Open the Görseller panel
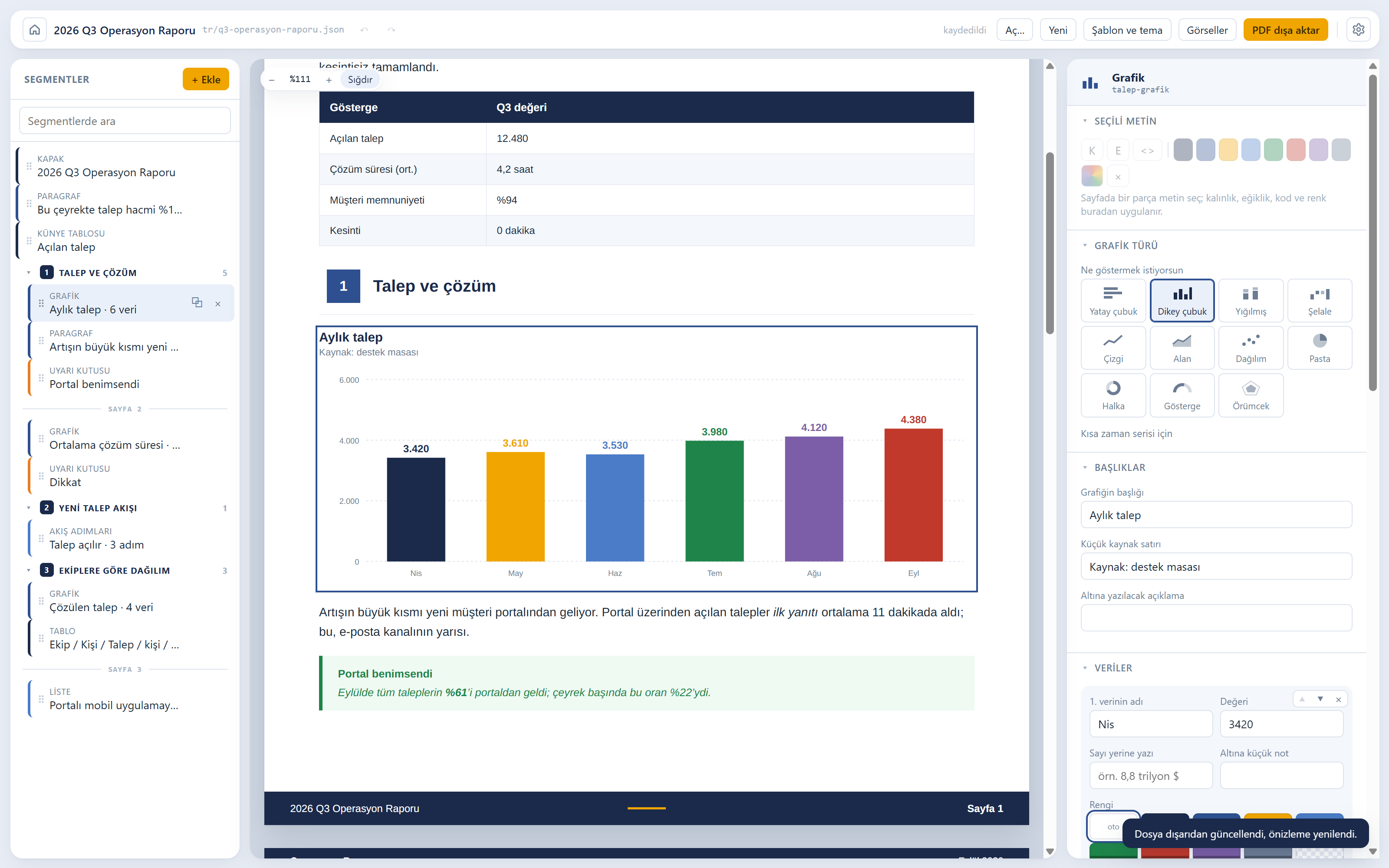This screenshot has height=868, width=1389. [x=1207, y=30]
